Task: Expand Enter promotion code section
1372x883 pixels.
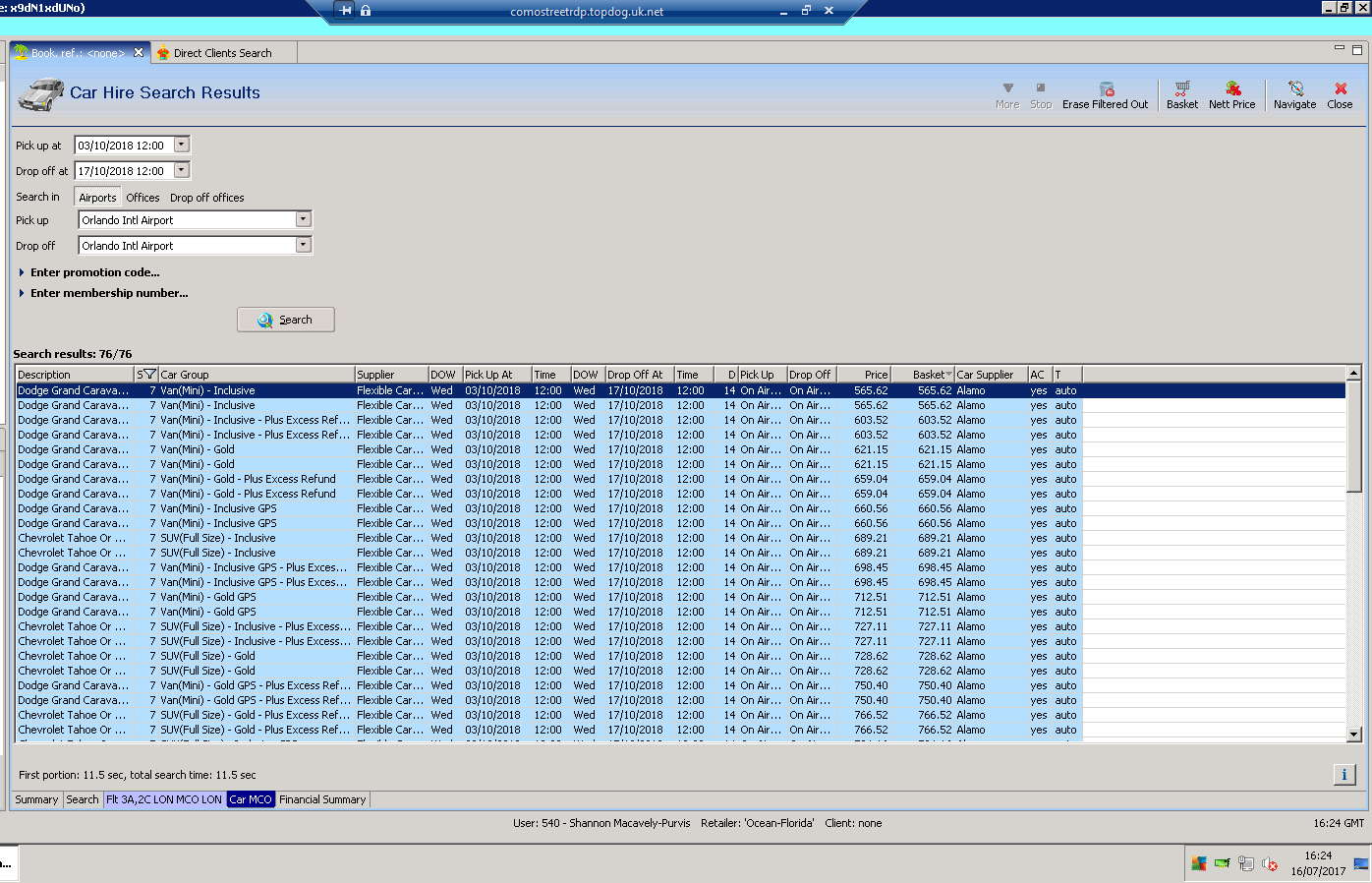Action: pyautogui.click(x=88, y=272)
